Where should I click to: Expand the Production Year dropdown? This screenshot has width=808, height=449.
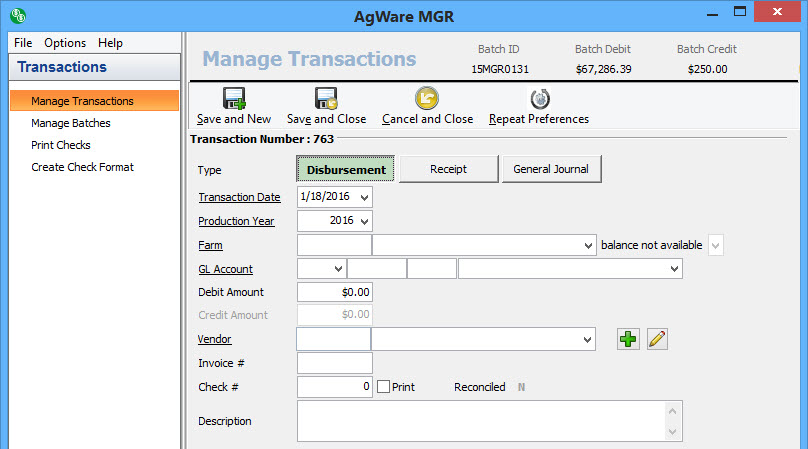coord(364,221)
